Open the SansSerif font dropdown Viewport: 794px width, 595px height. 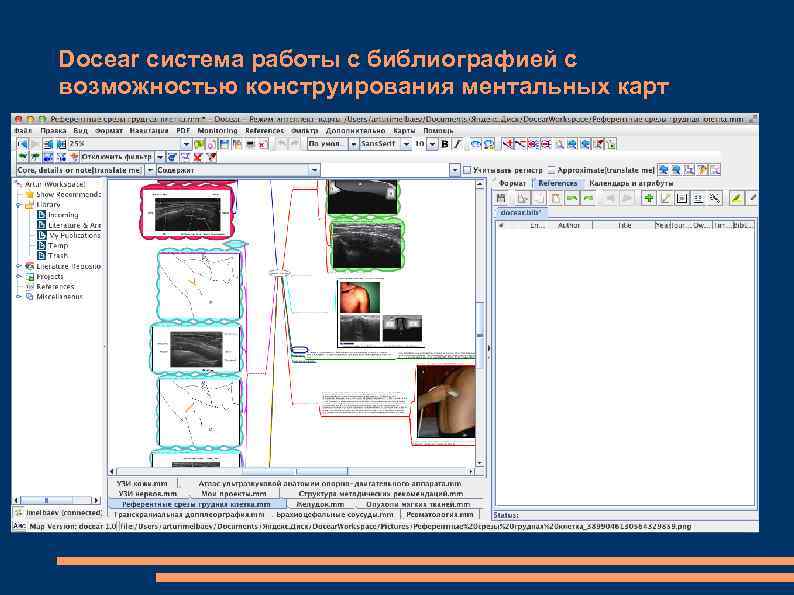pos(406,144)
